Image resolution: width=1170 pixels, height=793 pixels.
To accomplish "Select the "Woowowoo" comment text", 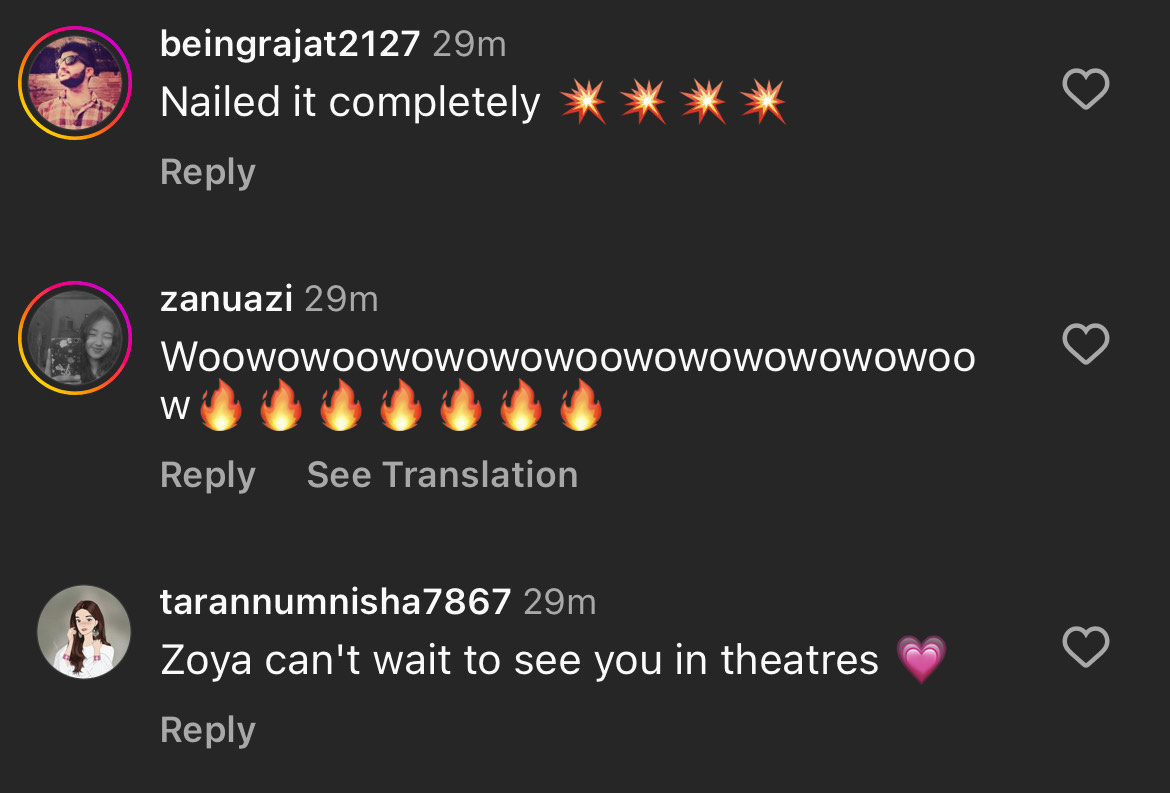I will (567, 358).
